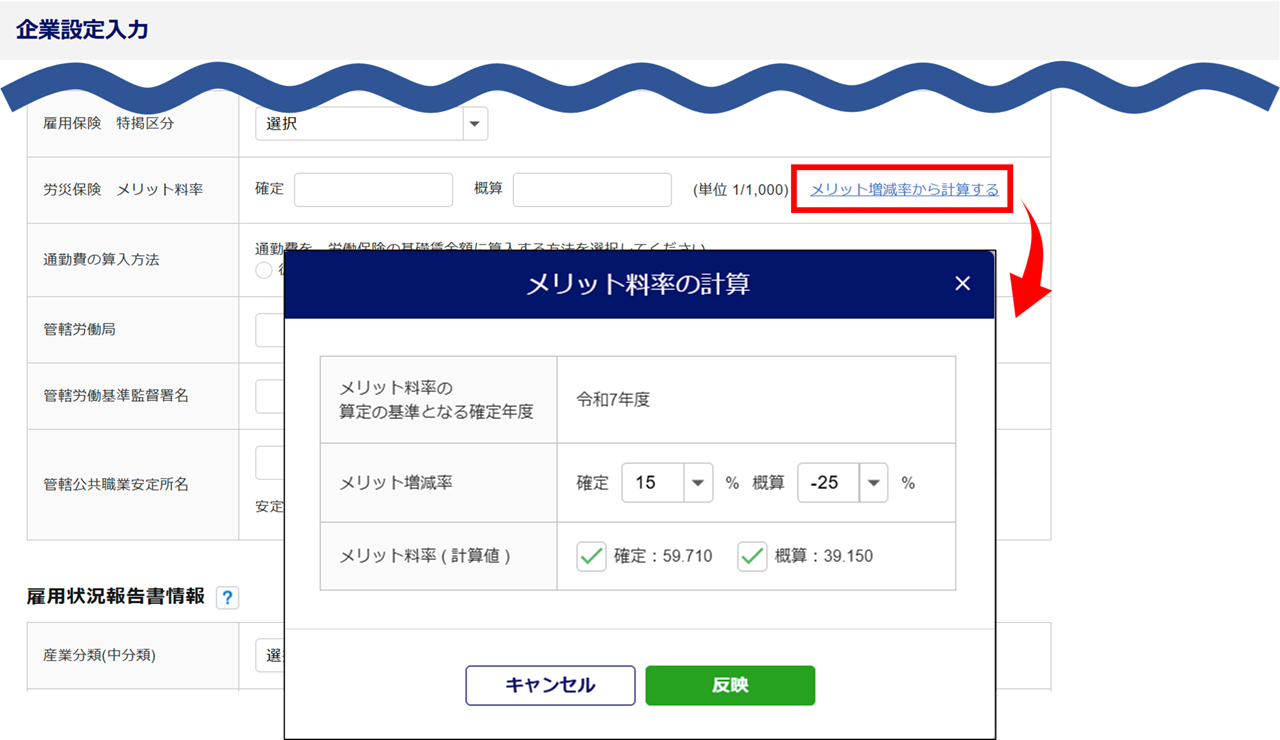The image size is (1280, 740).
Task: Click the メリット増減率 row label
Action: pyautogui.click(x=396, y=482)
